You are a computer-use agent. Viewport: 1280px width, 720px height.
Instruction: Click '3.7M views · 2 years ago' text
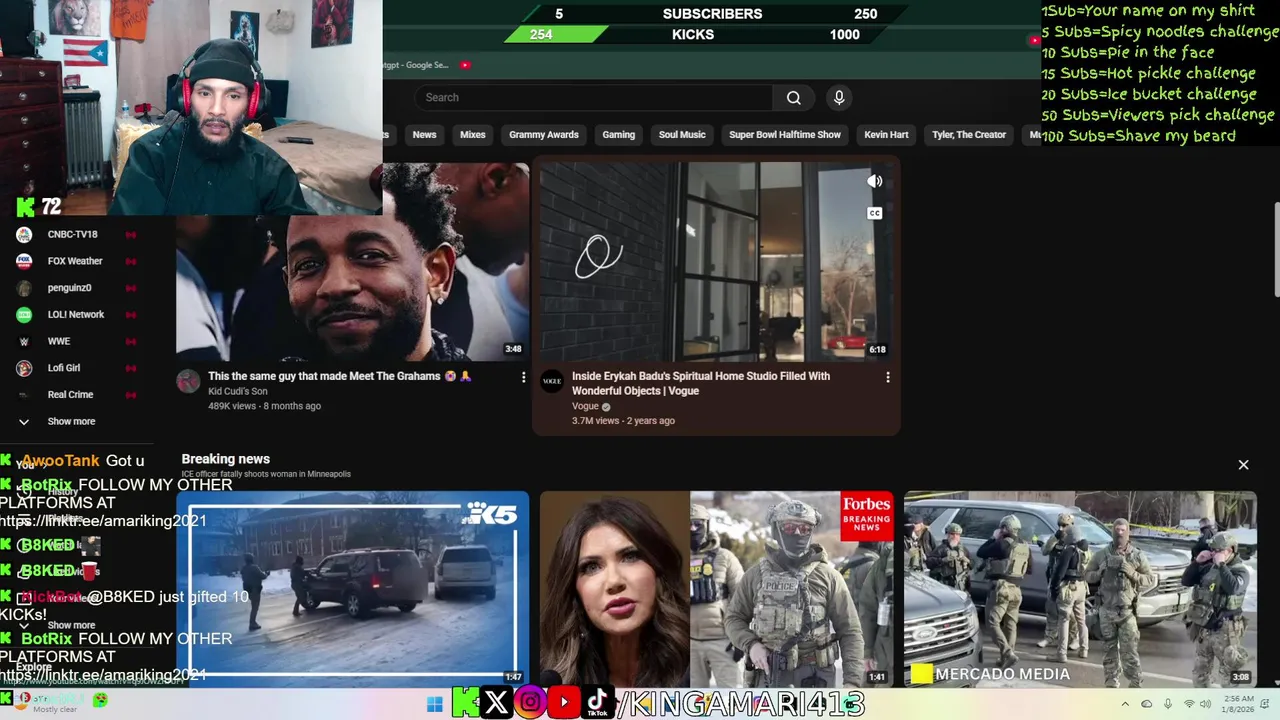pos(623,421)
